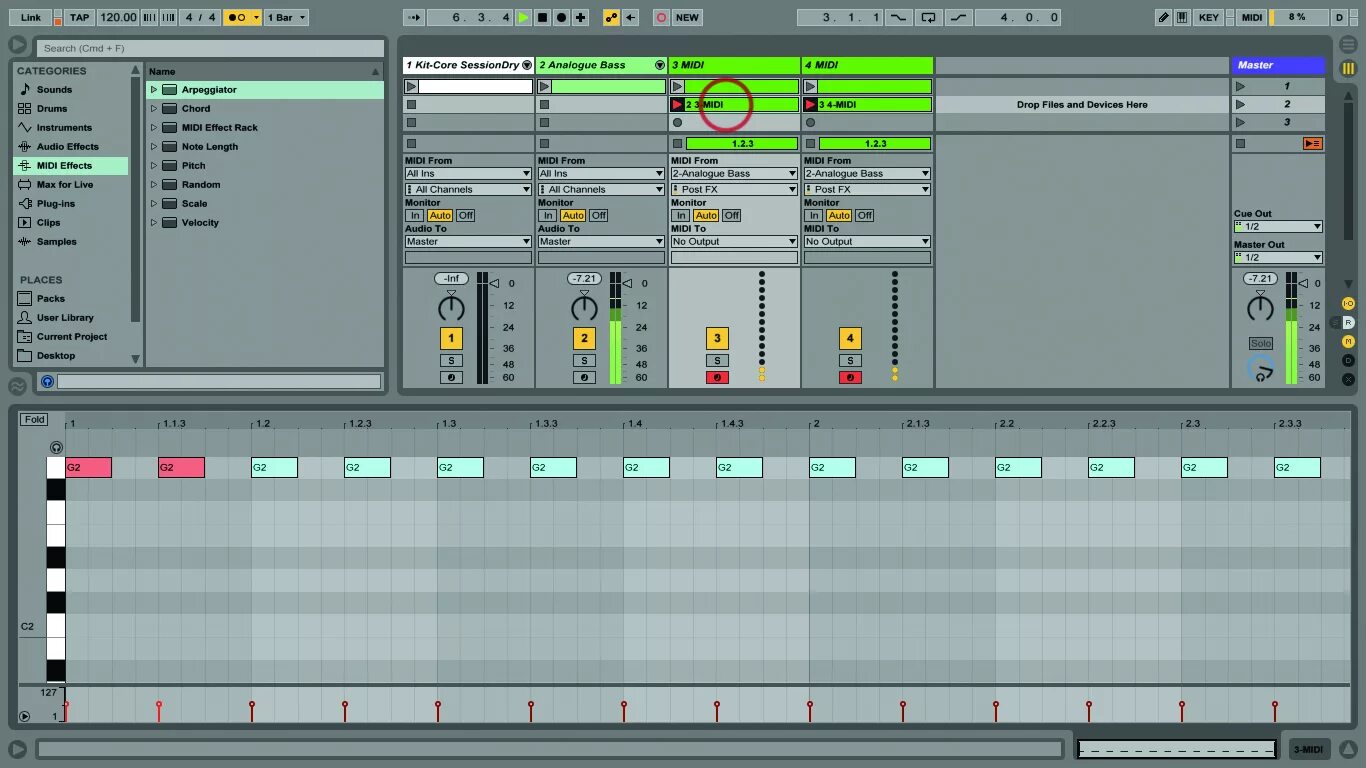
Task: Click the Stop All Clips button on Master
Action: click(1241, 143)
